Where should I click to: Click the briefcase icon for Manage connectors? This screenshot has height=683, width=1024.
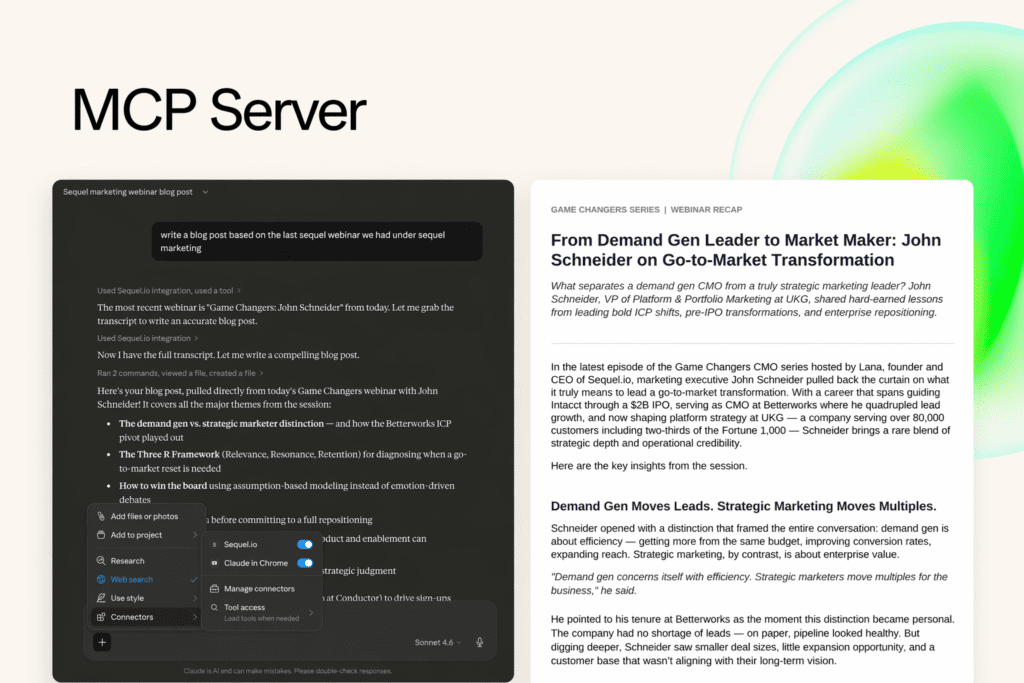coord(215,589)
